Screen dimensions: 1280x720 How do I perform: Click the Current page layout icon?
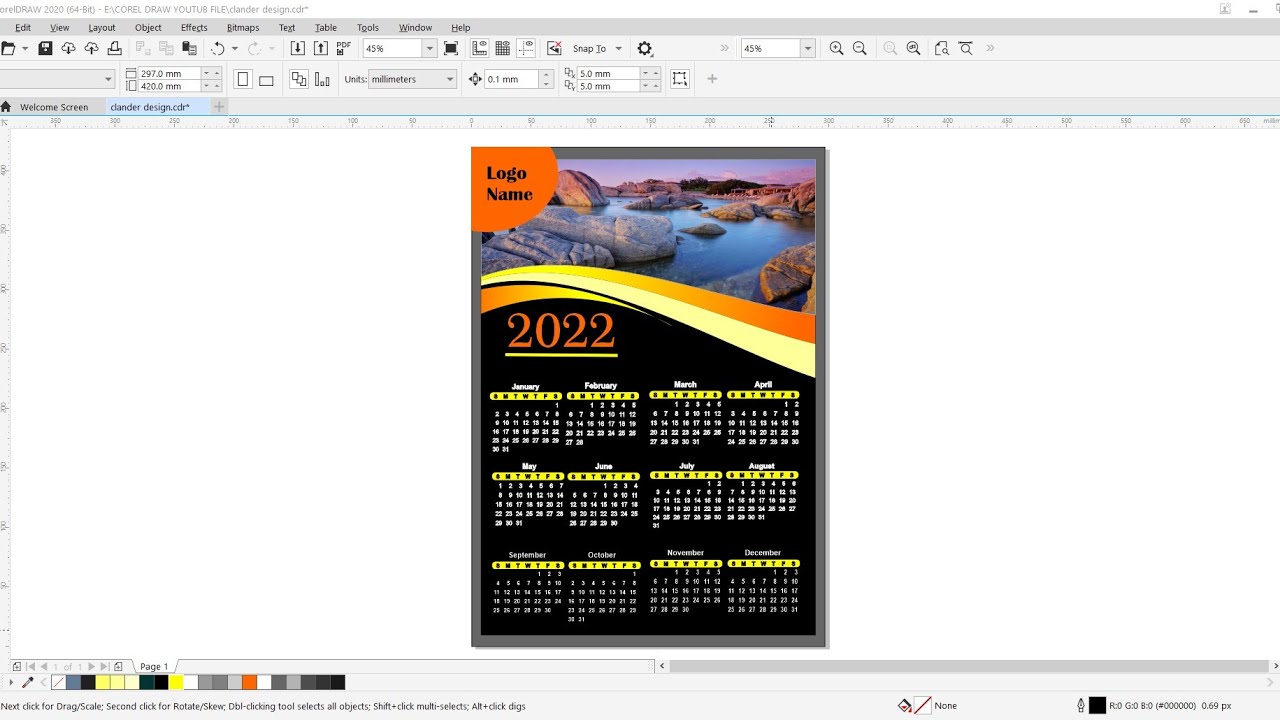point(322,79)
